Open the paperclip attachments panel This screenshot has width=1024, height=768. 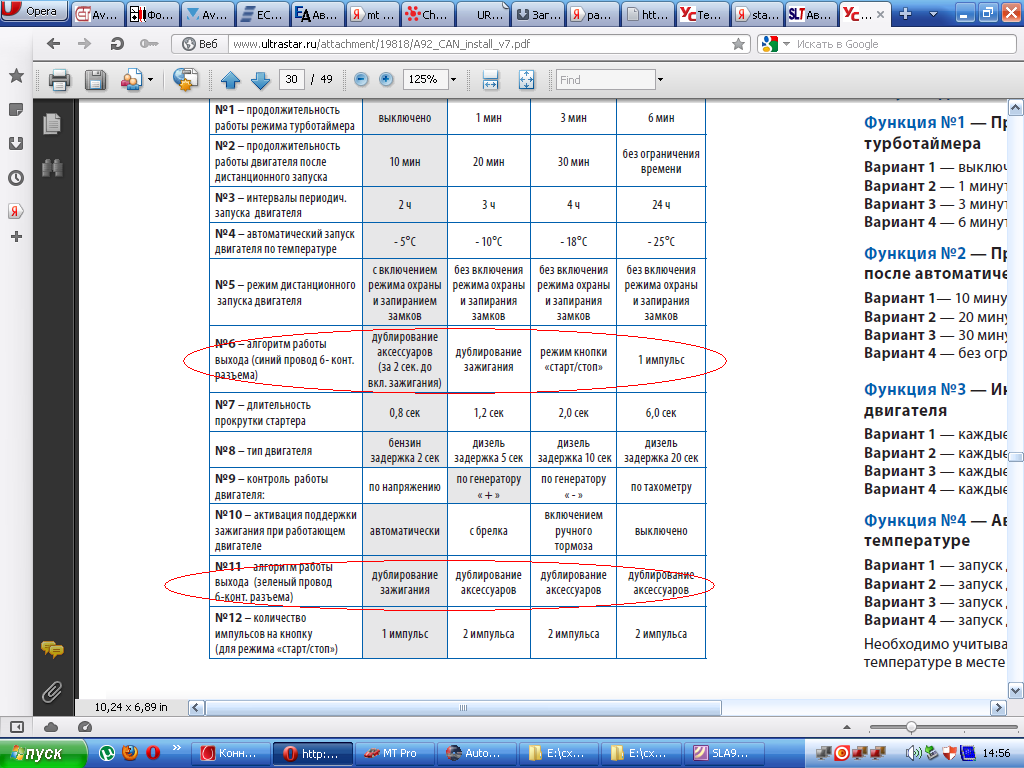(52, 691)
